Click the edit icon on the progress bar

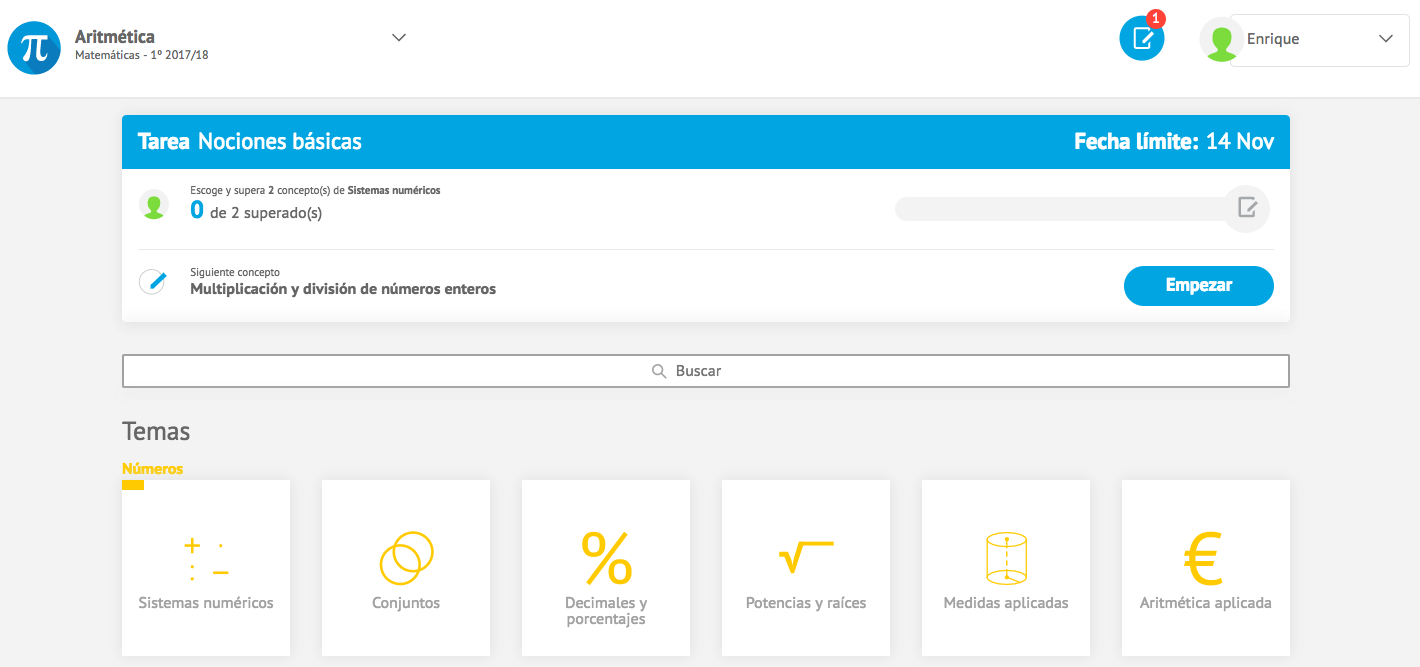pyautogui.click(x=1247, y=208)
